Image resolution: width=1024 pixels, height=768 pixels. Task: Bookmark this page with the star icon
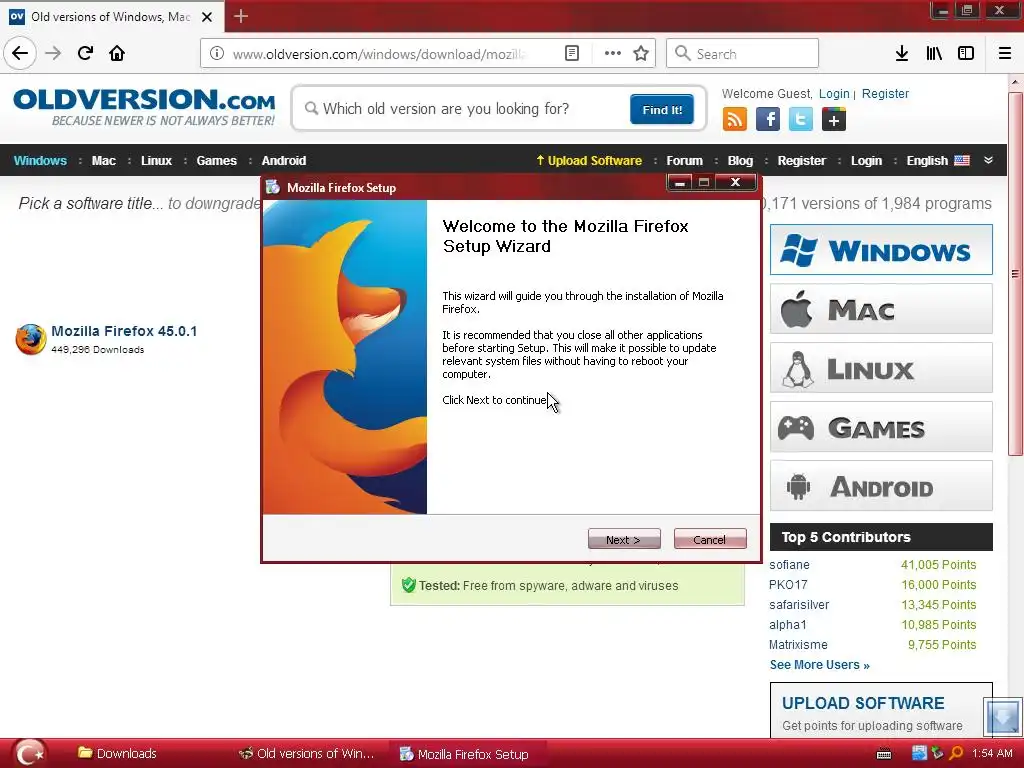click(x=641, y=54)
